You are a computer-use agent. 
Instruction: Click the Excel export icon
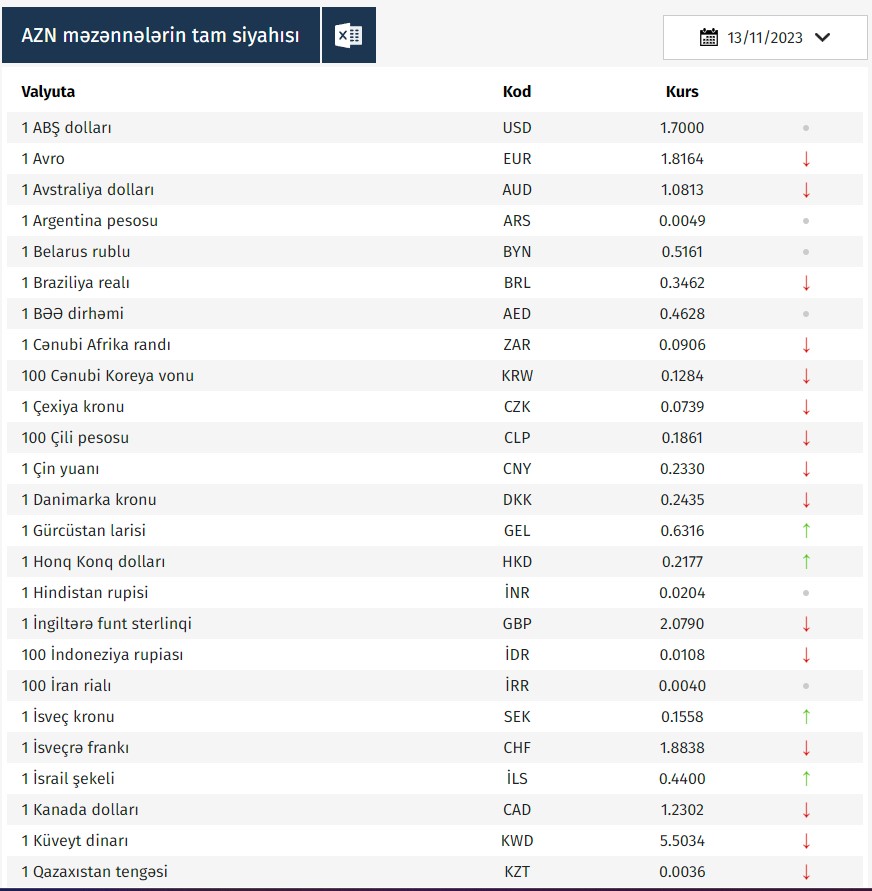click(348, 36)
